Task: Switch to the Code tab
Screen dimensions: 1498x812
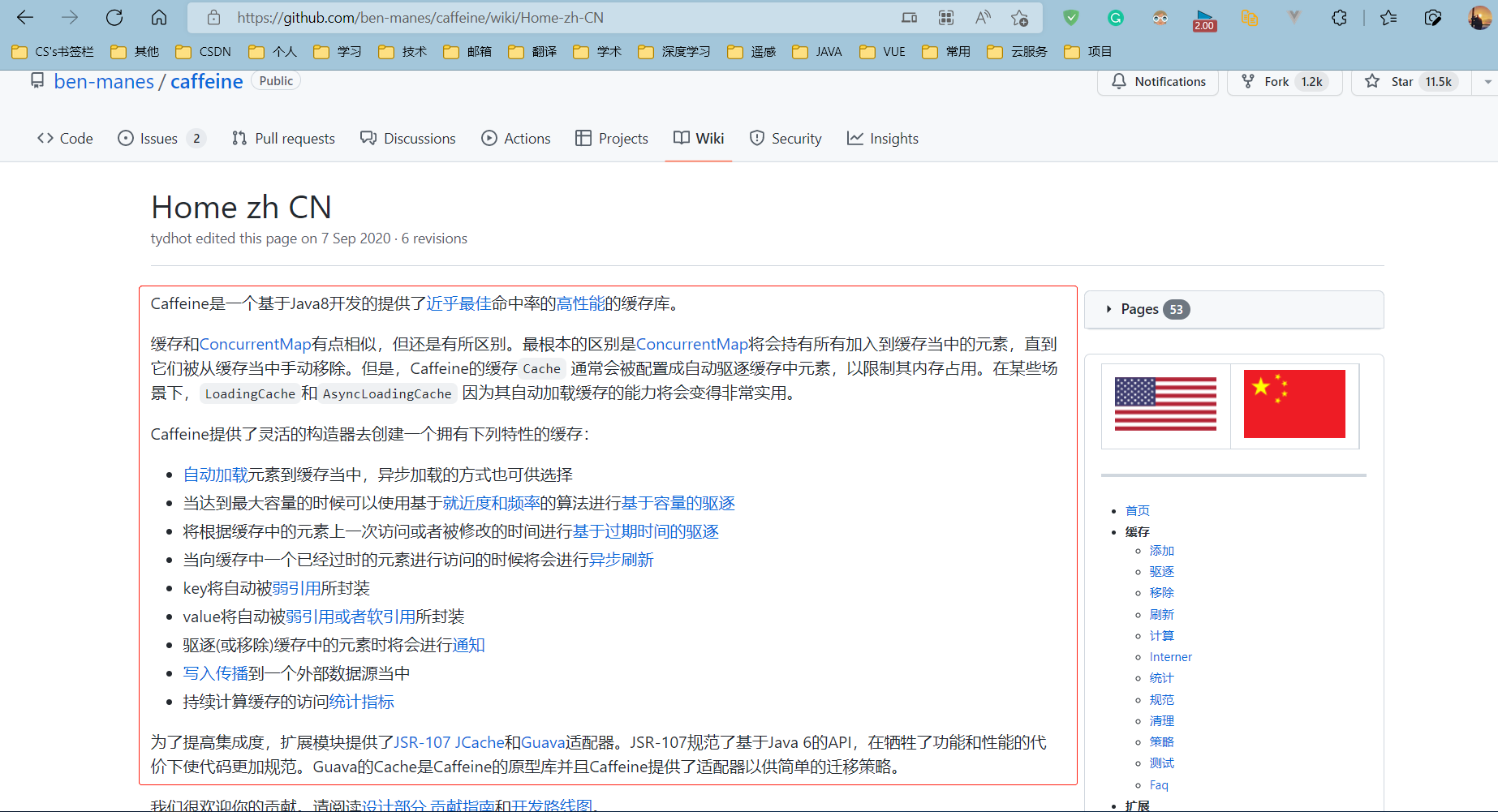Action: (x=65, y=139)
